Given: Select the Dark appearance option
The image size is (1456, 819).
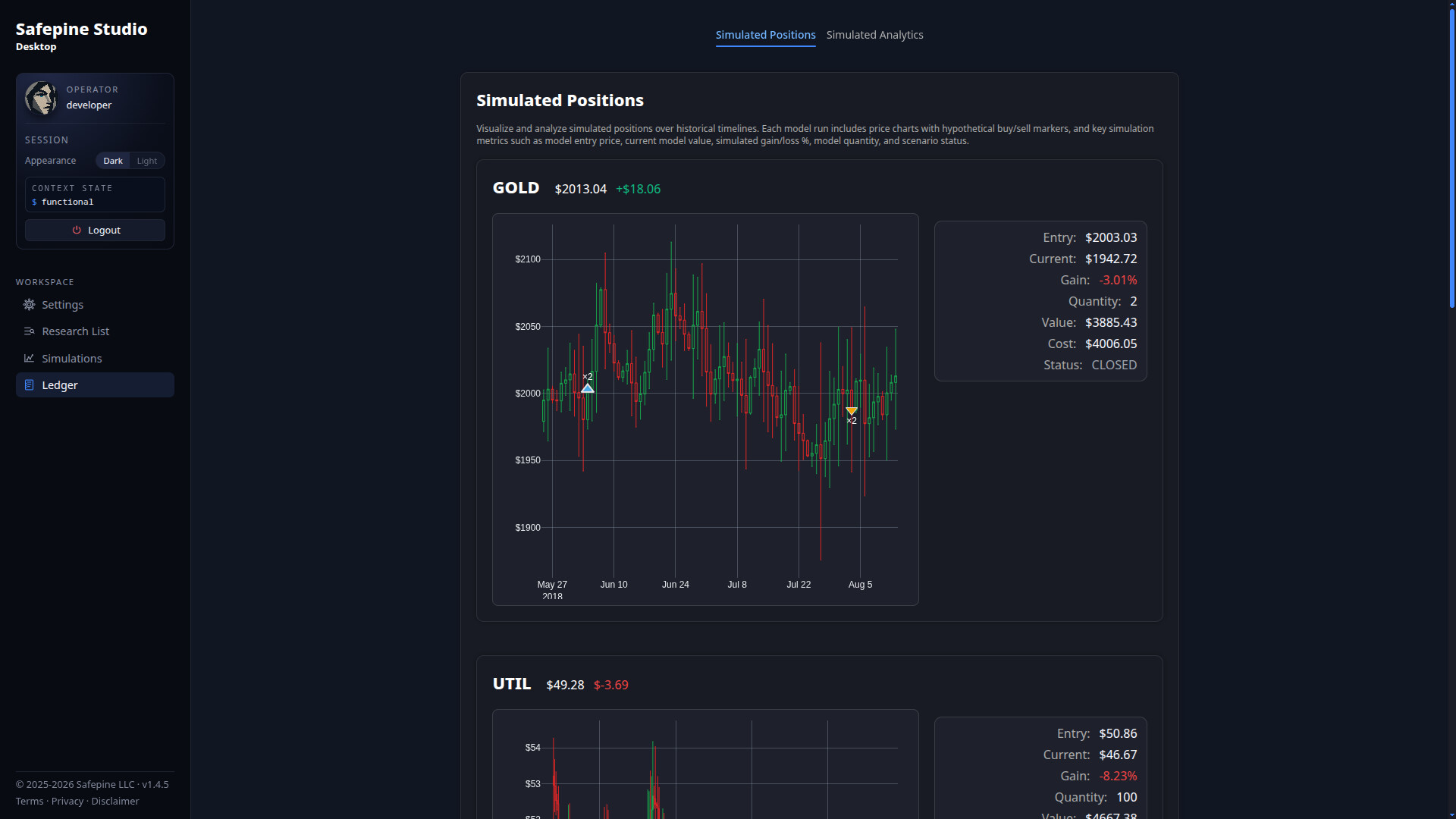Looking at the screenshot, I should coord(113,161).
